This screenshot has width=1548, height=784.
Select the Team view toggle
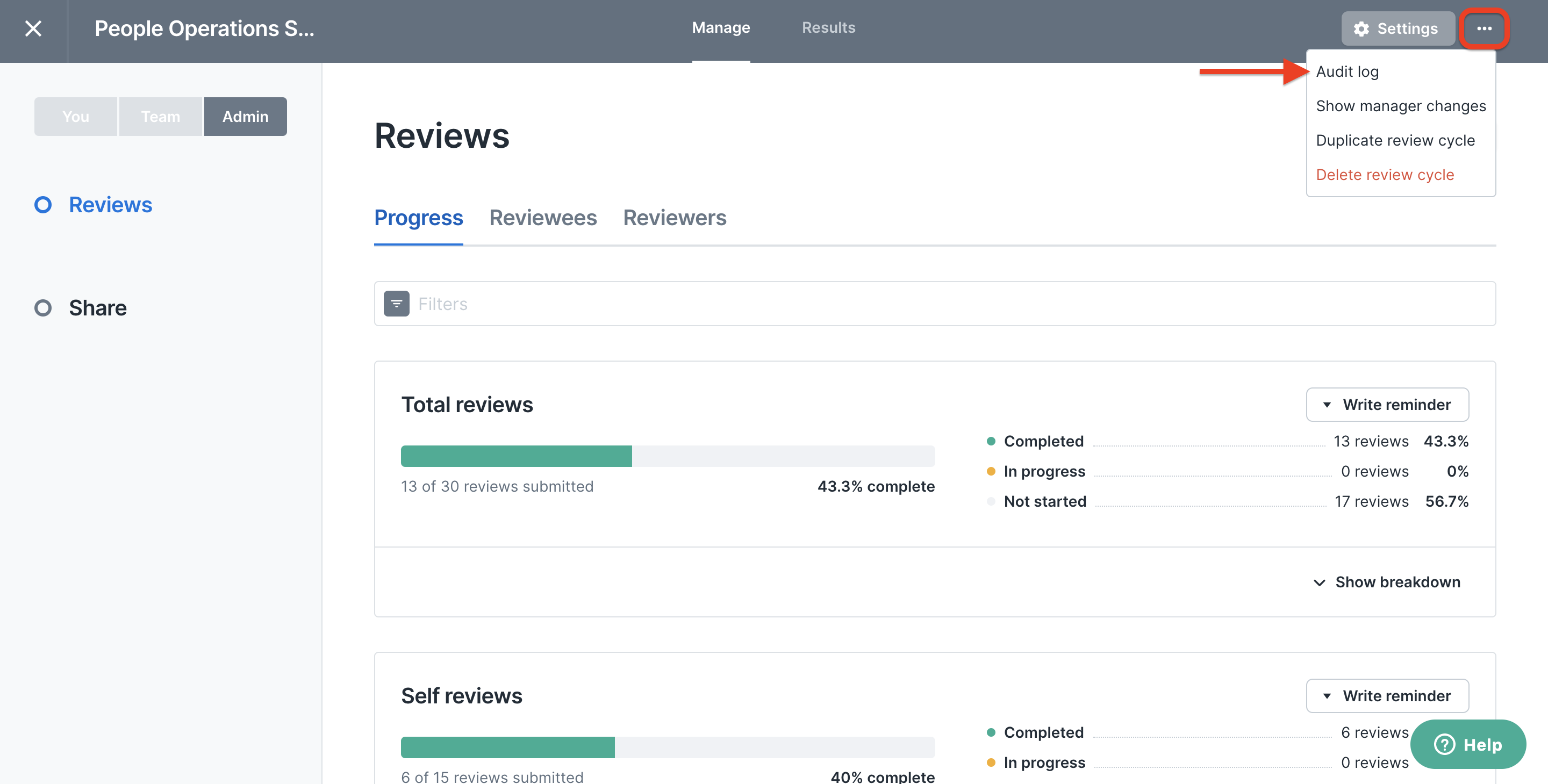pyautogui.click(x=160, y=115)
